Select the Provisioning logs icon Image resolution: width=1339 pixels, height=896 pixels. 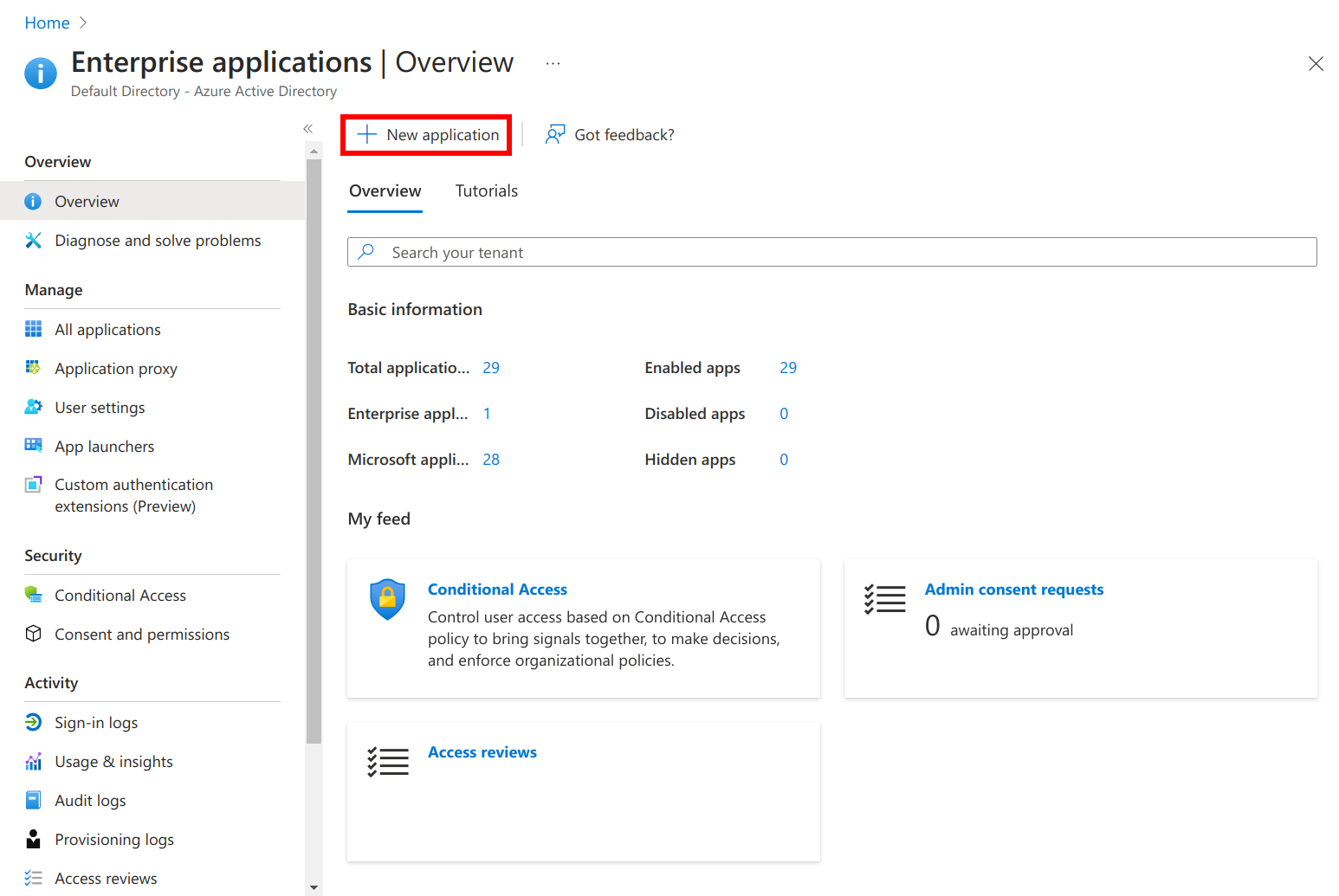click(33, 839)
